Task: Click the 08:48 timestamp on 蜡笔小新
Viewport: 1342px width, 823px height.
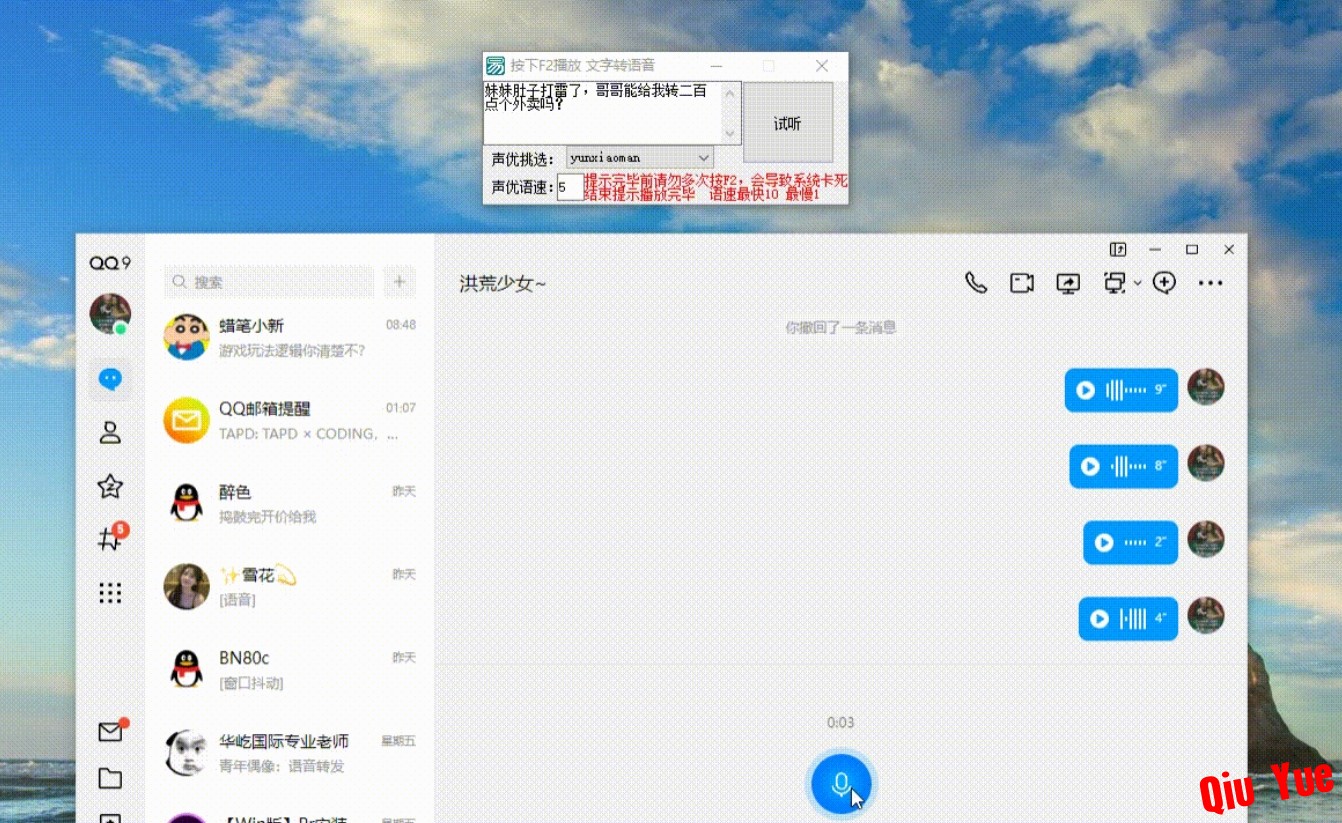Action: click(x=401, y=325)
